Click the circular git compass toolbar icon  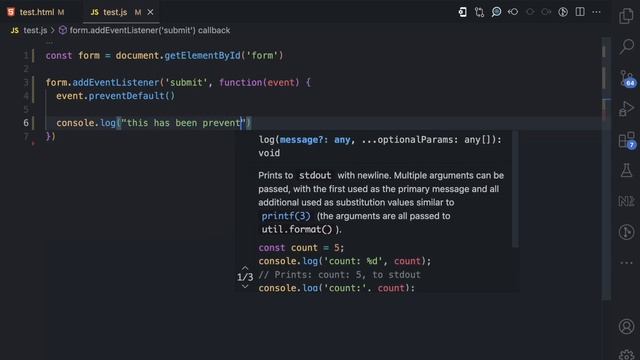[563, 12]
